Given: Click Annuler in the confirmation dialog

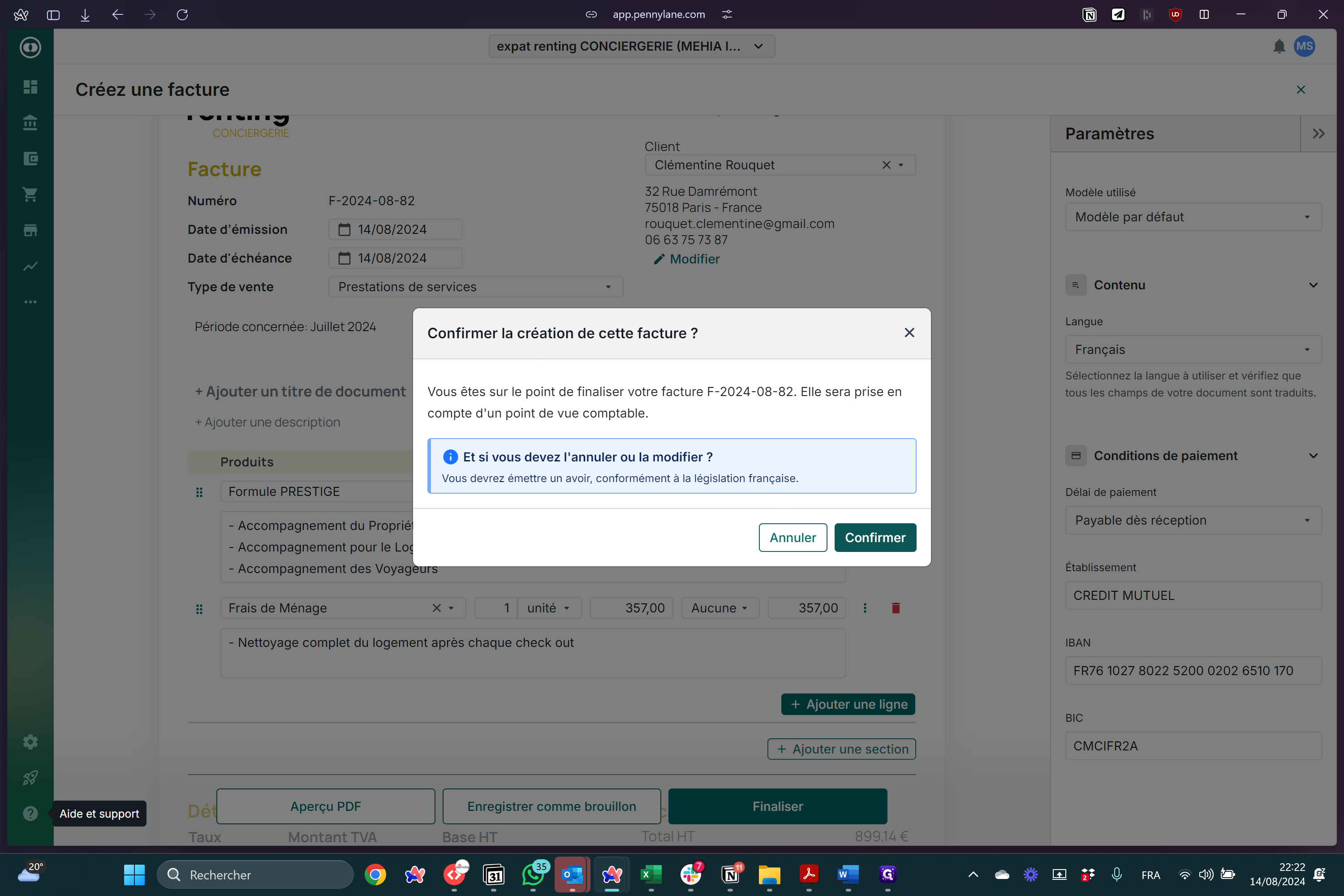Looking at the screenshot, I should [793, 537].
